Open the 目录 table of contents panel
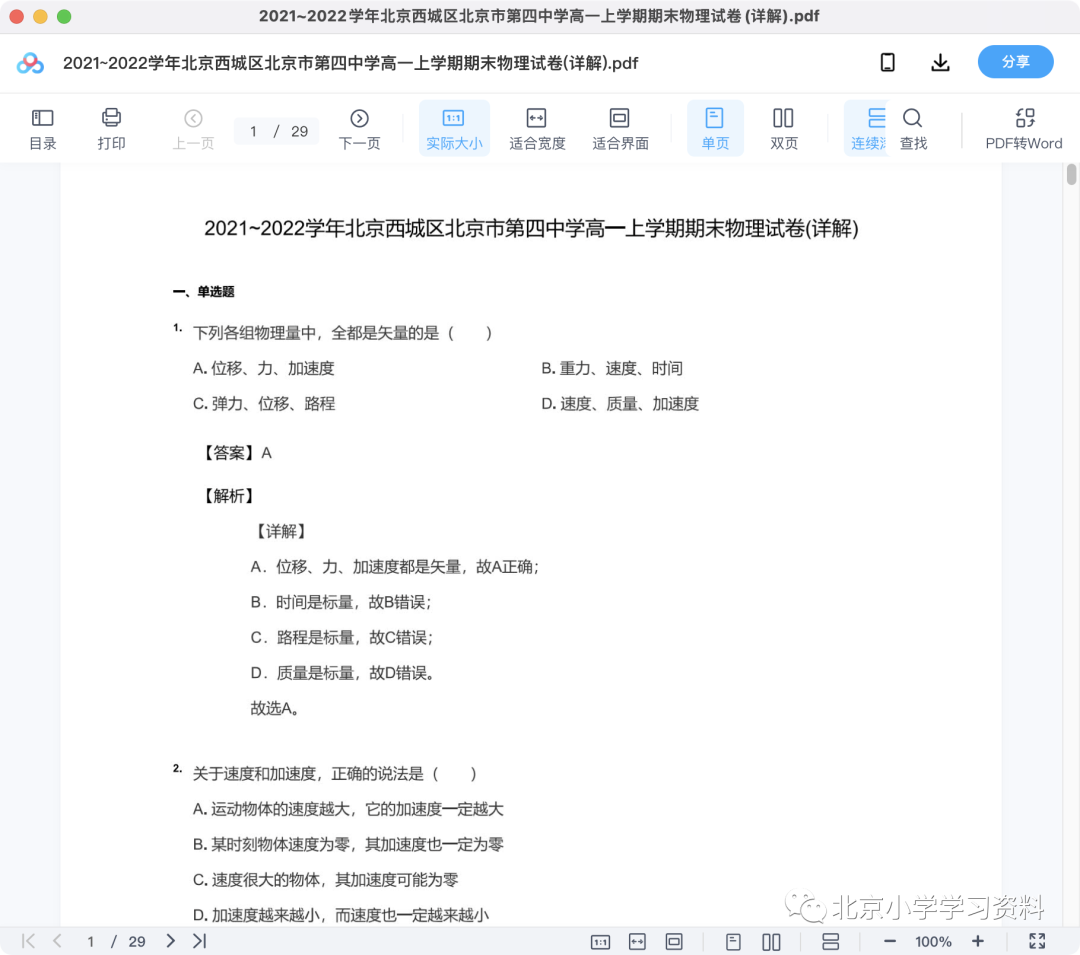 pos(43,129)
